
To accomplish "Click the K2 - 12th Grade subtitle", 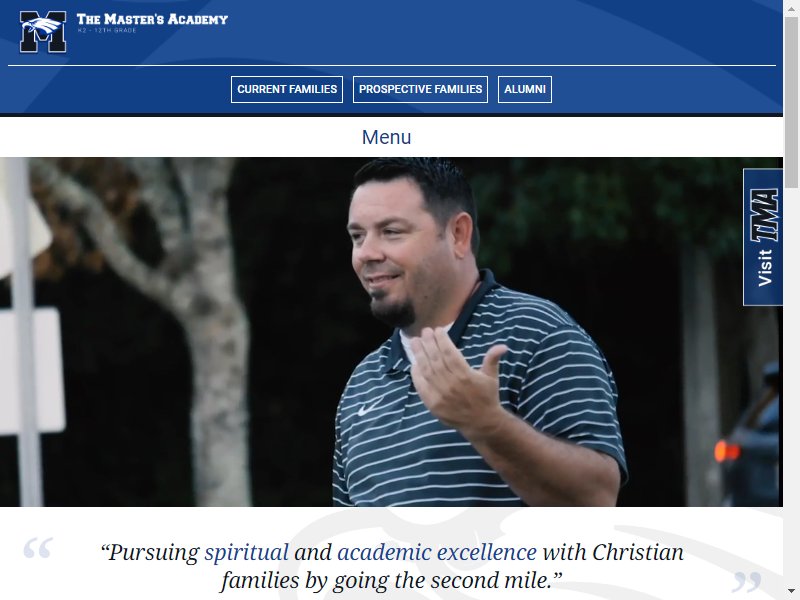I will tap(107, 31).
